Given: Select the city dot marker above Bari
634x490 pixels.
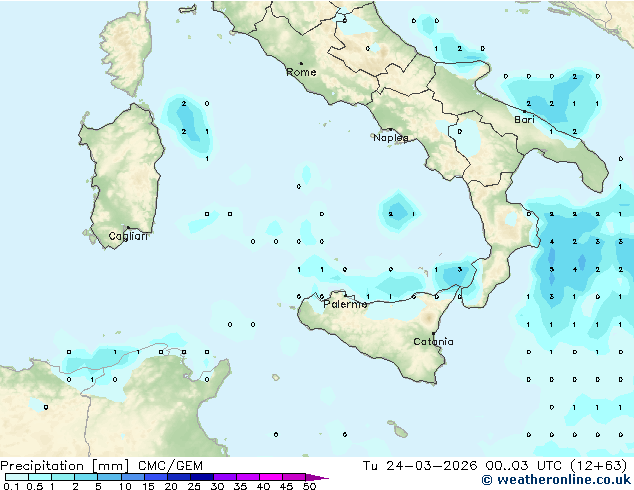Looking at the screenshot, I should (524, 111).
